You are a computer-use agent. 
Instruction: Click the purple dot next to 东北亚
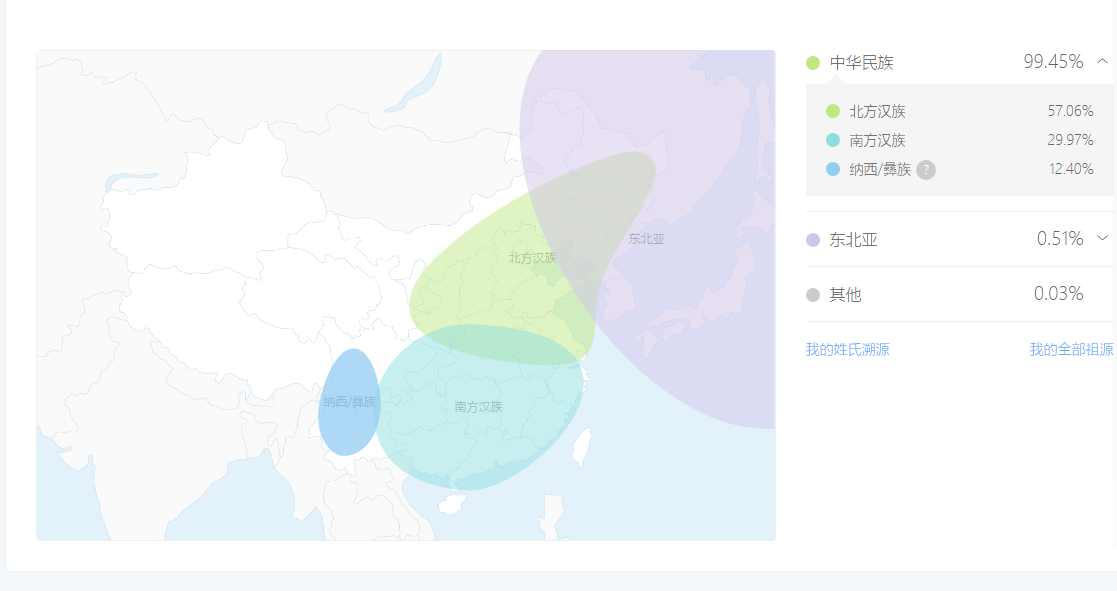pos(813,240)
